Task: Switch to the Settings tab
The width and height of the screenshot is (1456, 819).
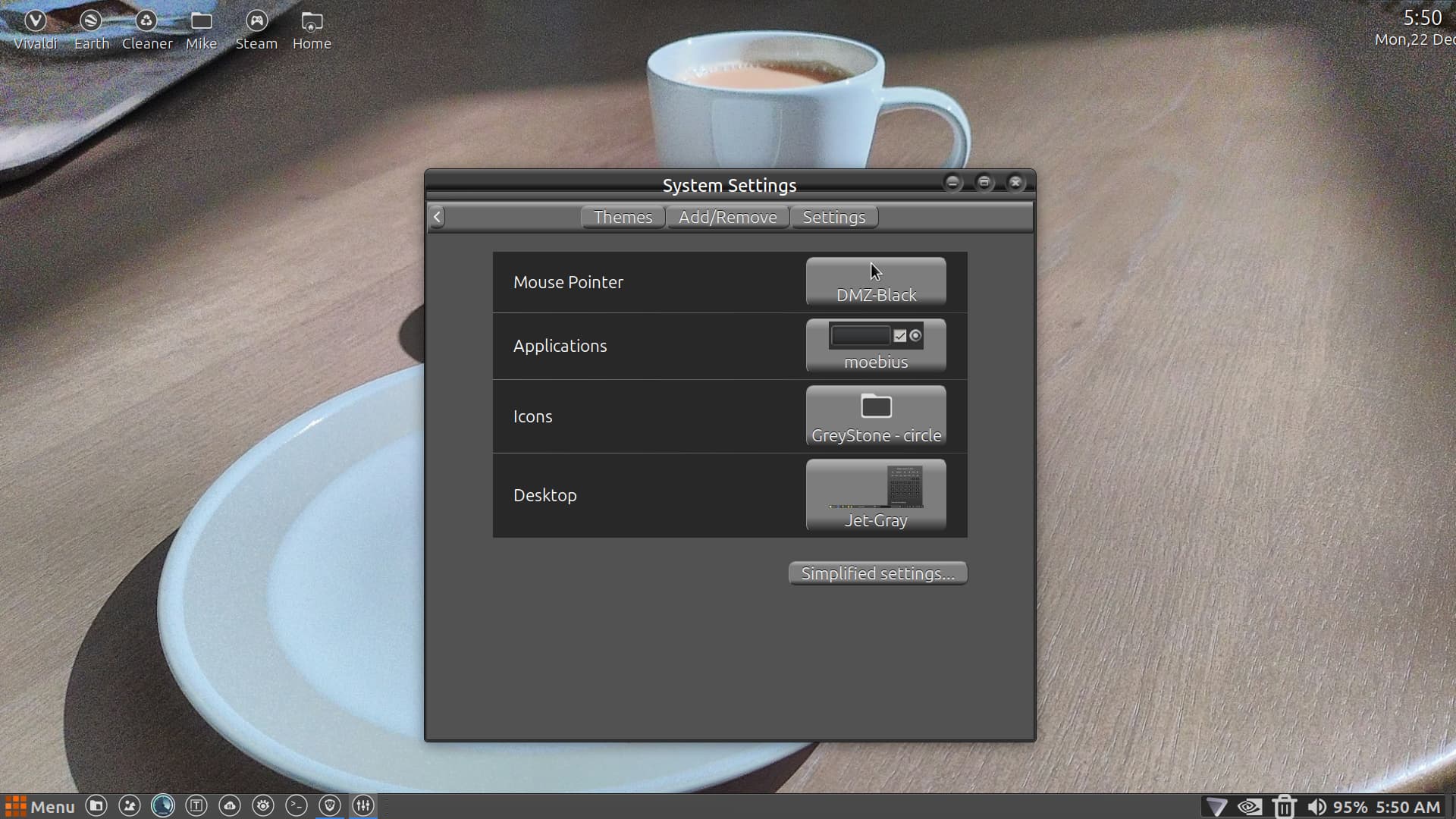Action: point(833,217)
